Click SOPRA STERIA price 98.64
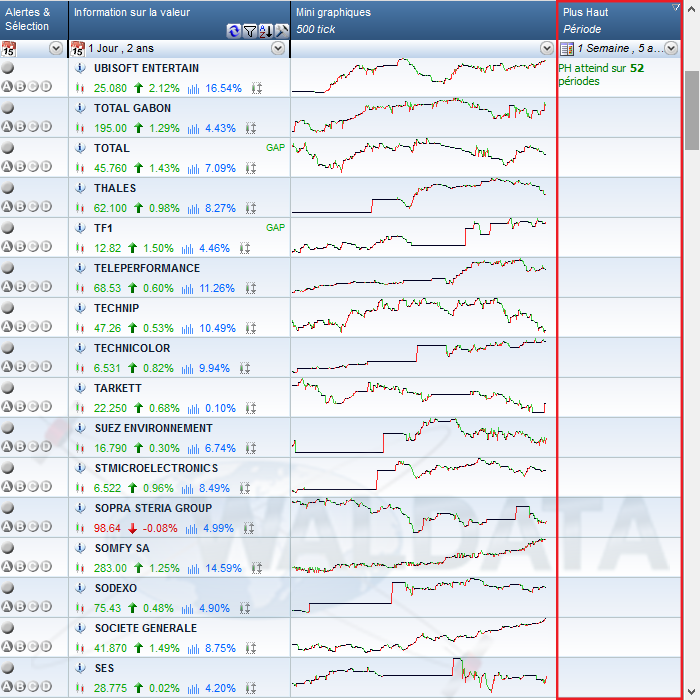This screenshot has width=700, height=700. 107,529
